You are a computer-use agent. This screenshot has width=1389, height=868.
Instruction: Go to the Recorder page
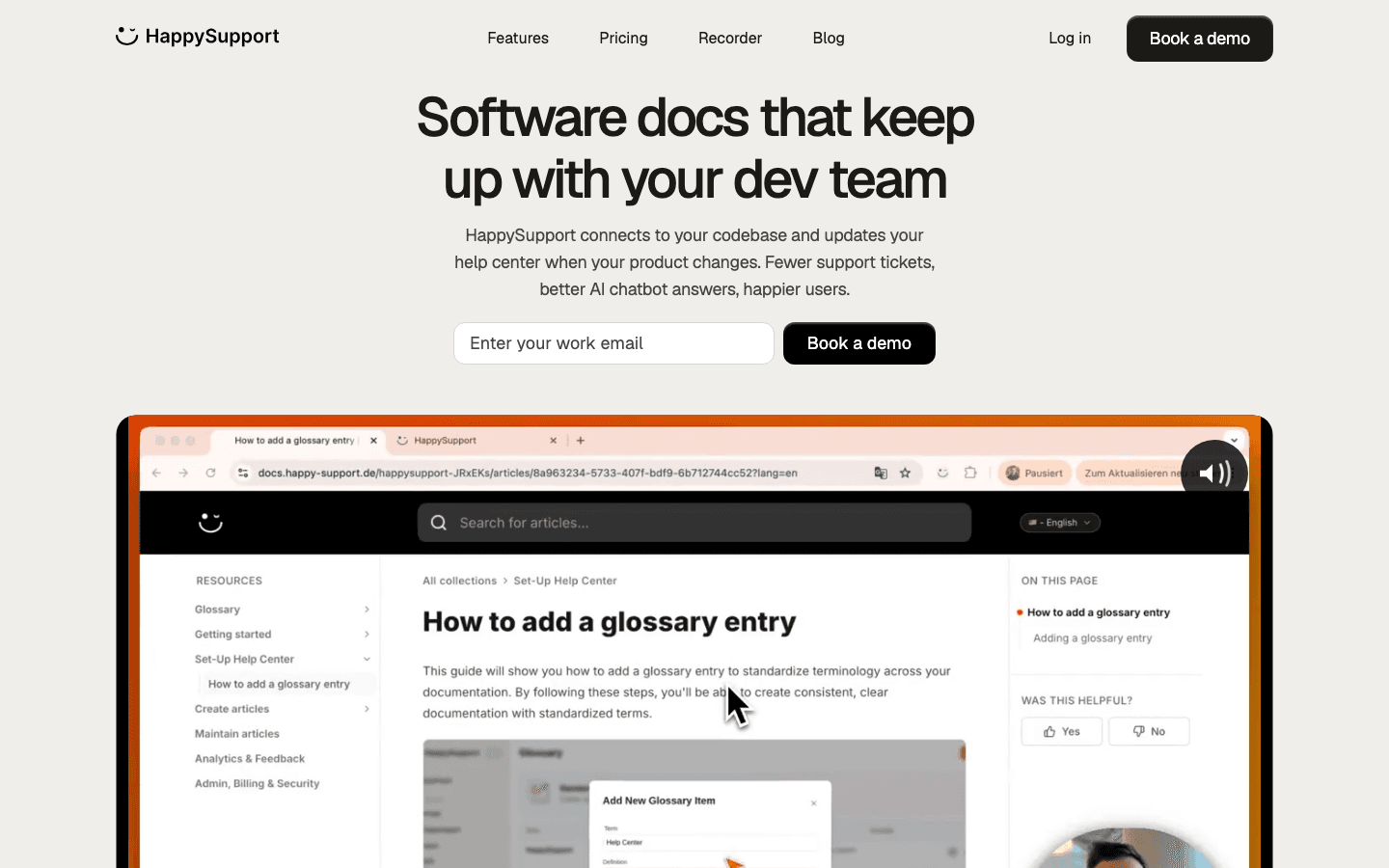point(730,39)
